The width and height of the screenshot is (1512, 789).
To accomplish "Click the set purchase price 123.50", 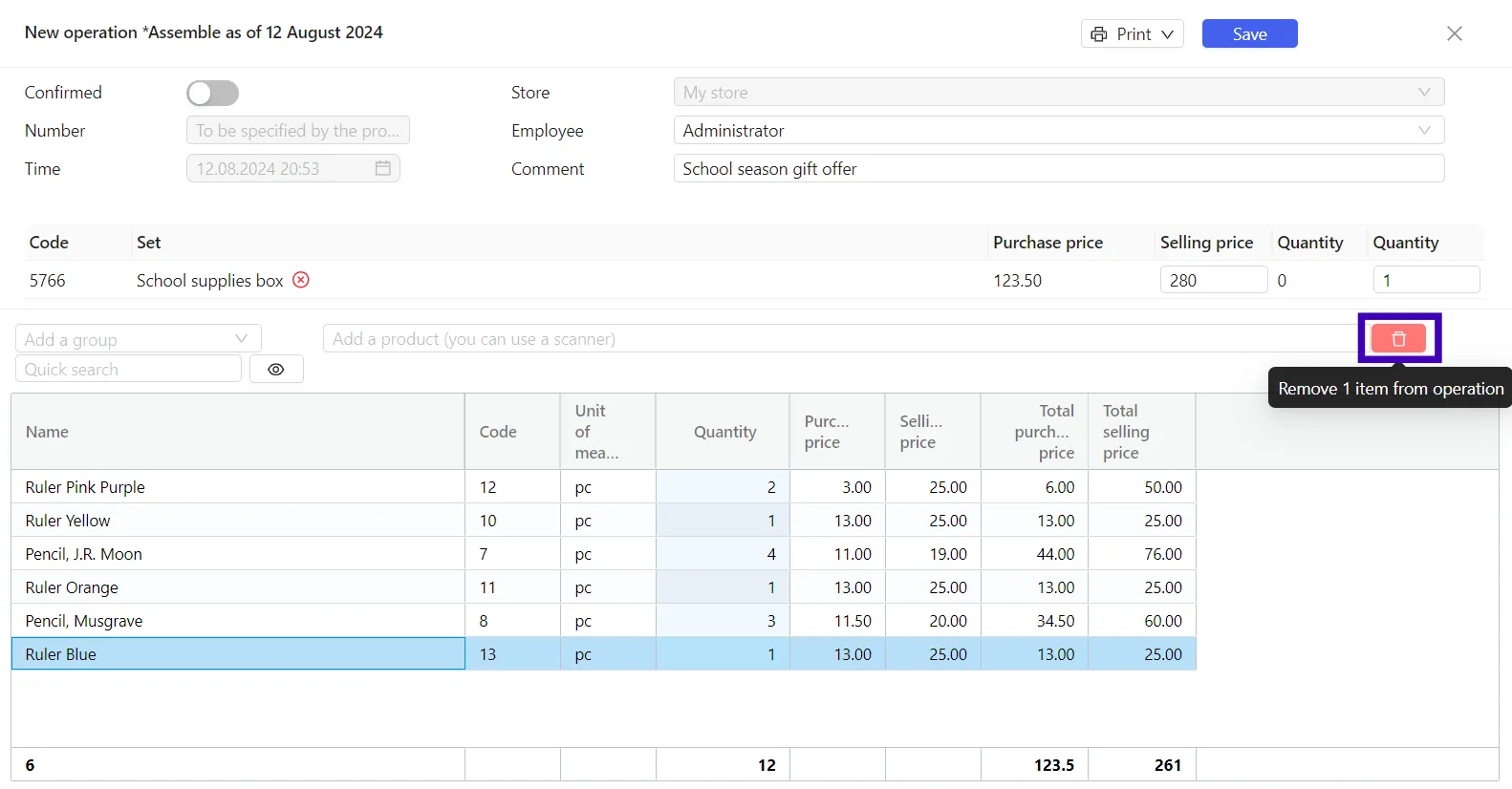I will [x=1017, y=280].
